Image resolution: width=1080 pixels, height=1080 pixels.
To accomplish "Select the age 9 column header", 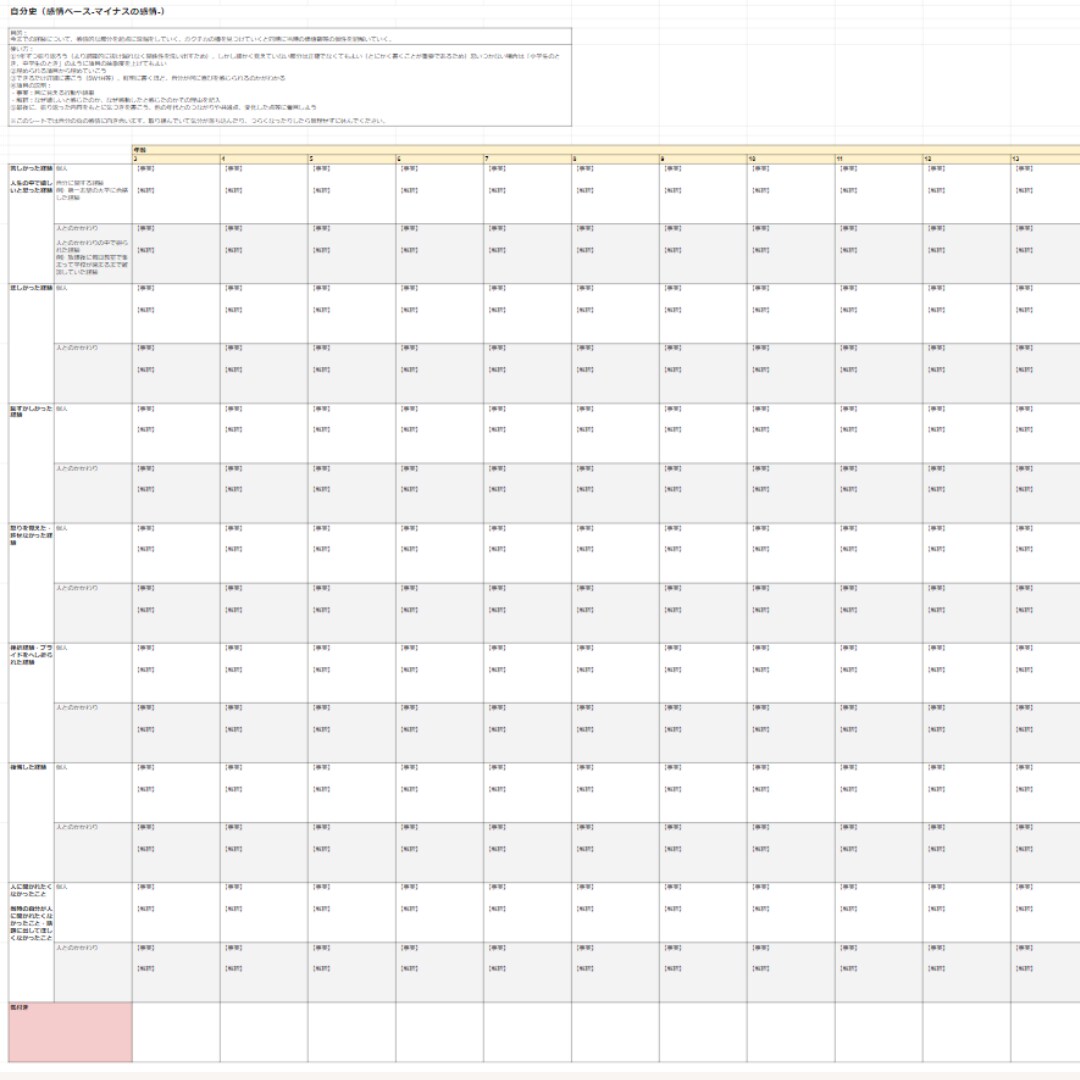I will pos(703,158).
